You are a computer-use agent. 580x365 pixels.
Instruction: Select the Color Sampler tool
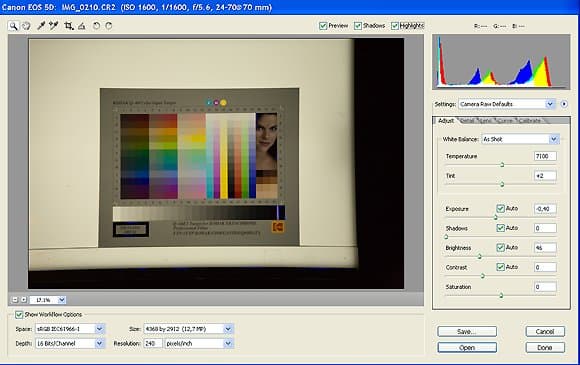click(x=54, y=26)
